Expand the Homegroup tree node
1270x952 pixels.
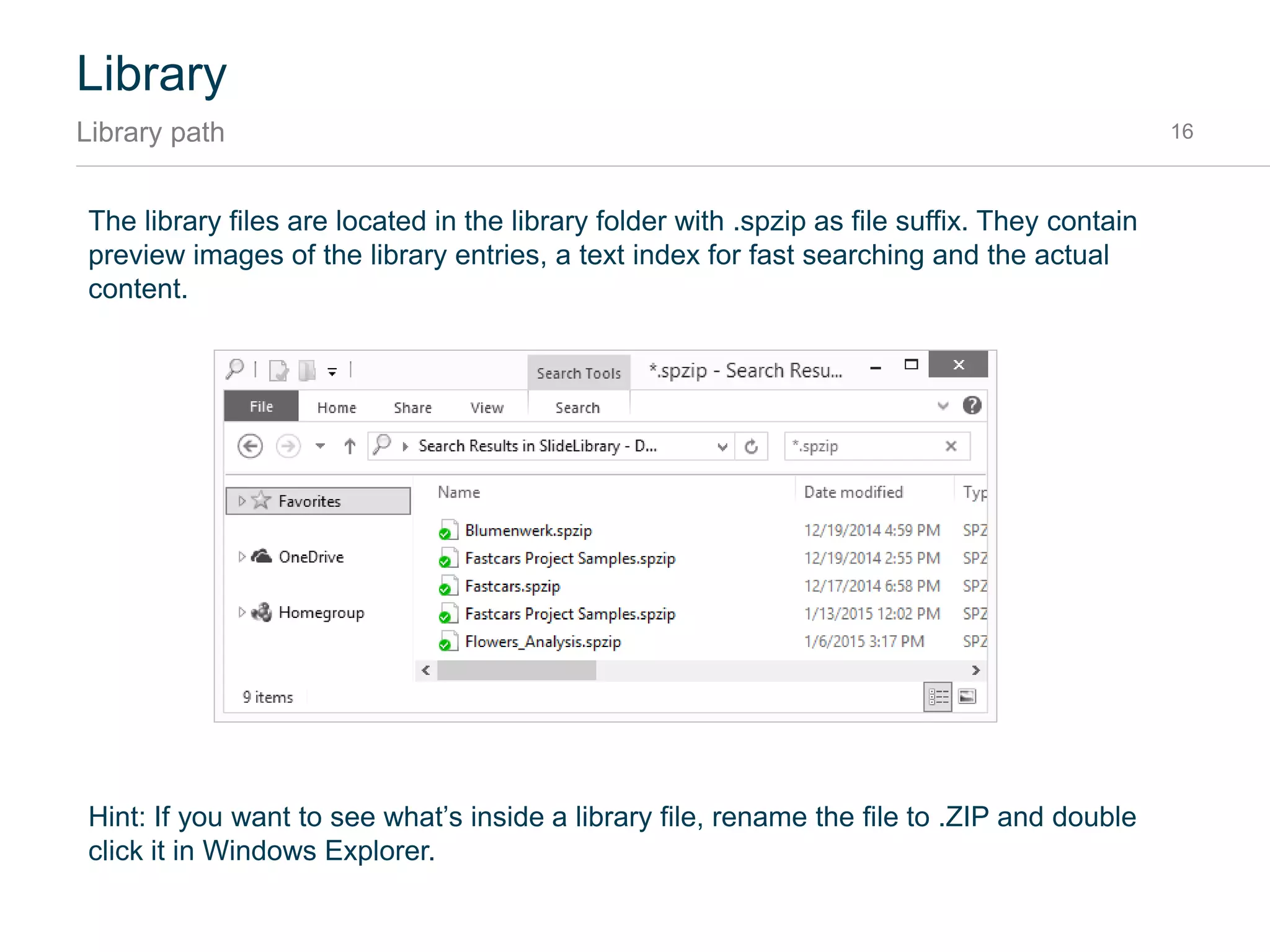pos(242,612)
